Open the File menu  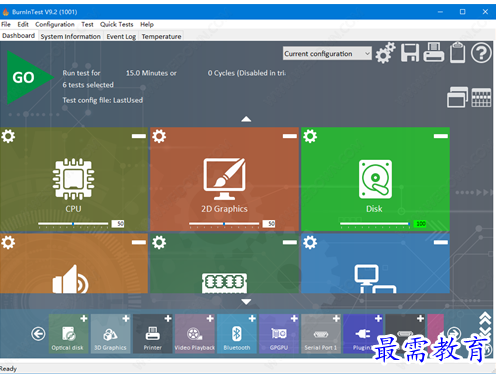click(6, 24)
